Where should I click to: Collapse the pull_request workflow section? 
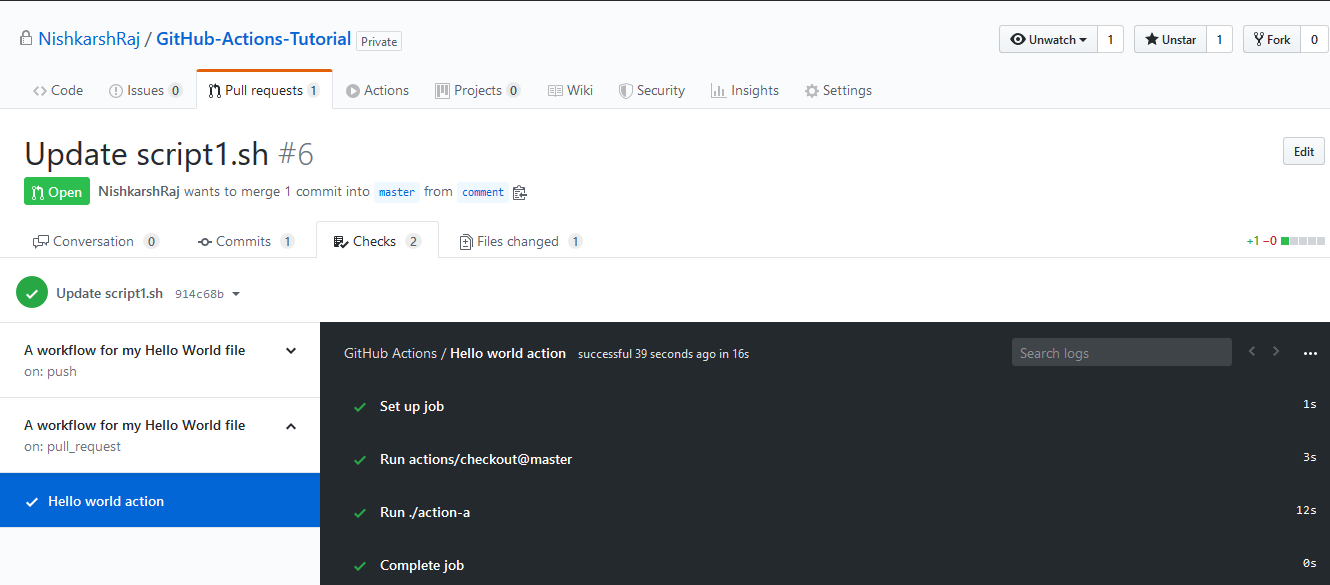pyautogui.click(x=291, y=426)
